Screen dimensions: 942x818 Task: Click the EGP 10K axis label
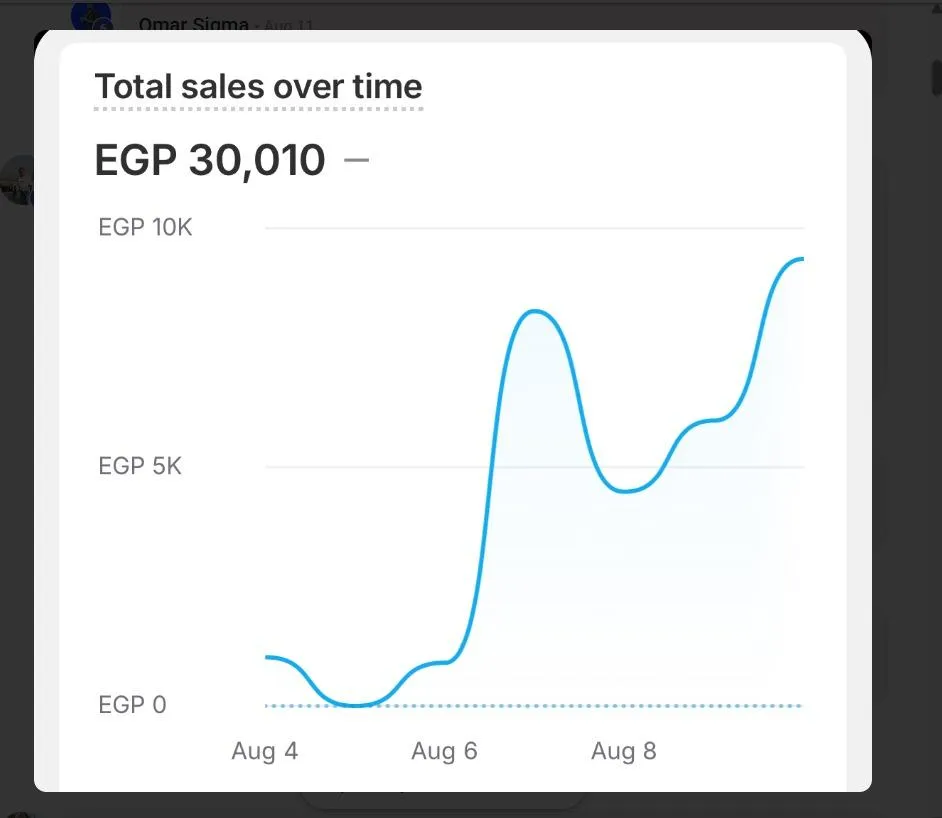145,228
